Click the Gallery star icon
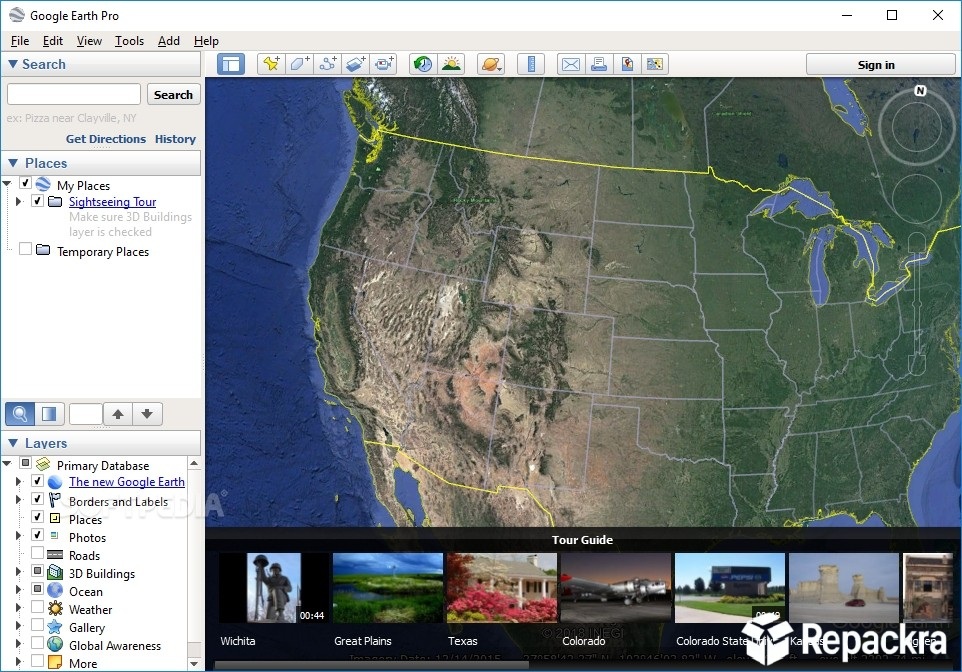The image size is (962, 672). pos(55,627)
